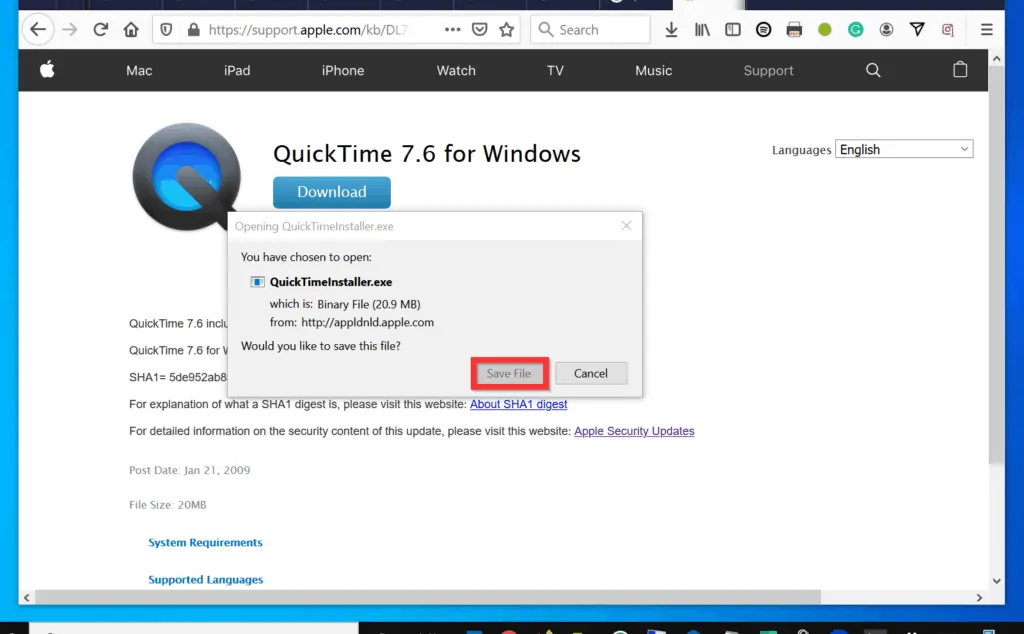Viewport: 1024px width, 634px height.
Task: Click the scroll right arrow
Action: coord(979,597)
